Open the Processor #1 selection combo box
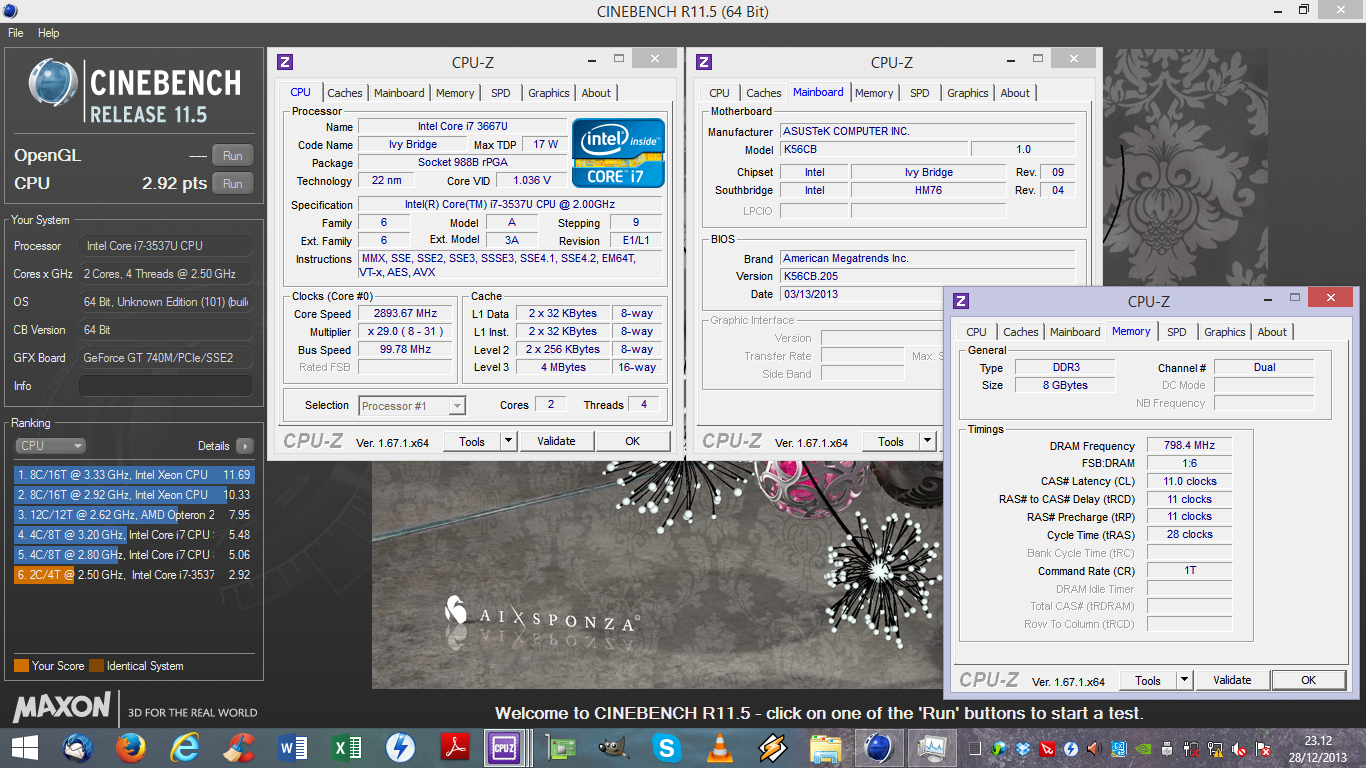 point(412,405)
